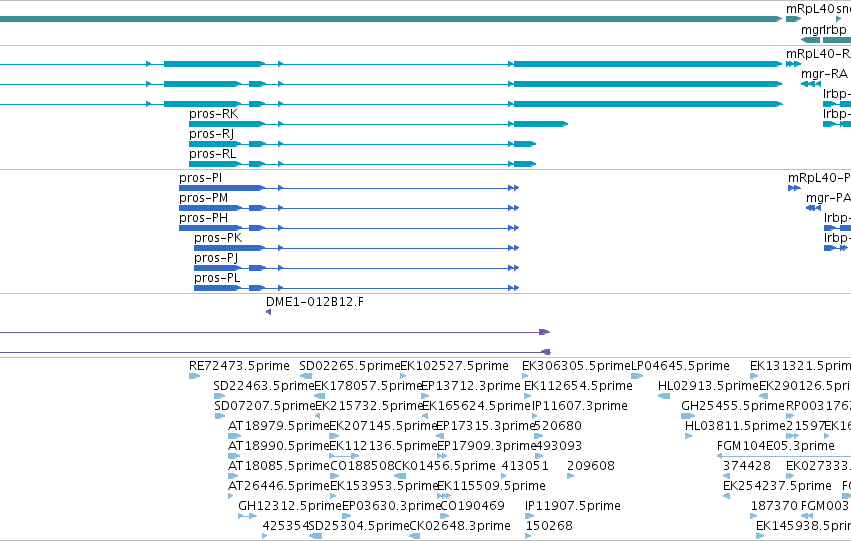
Task: Select the 209608 feature label
Action: click(x=591, y=467)
